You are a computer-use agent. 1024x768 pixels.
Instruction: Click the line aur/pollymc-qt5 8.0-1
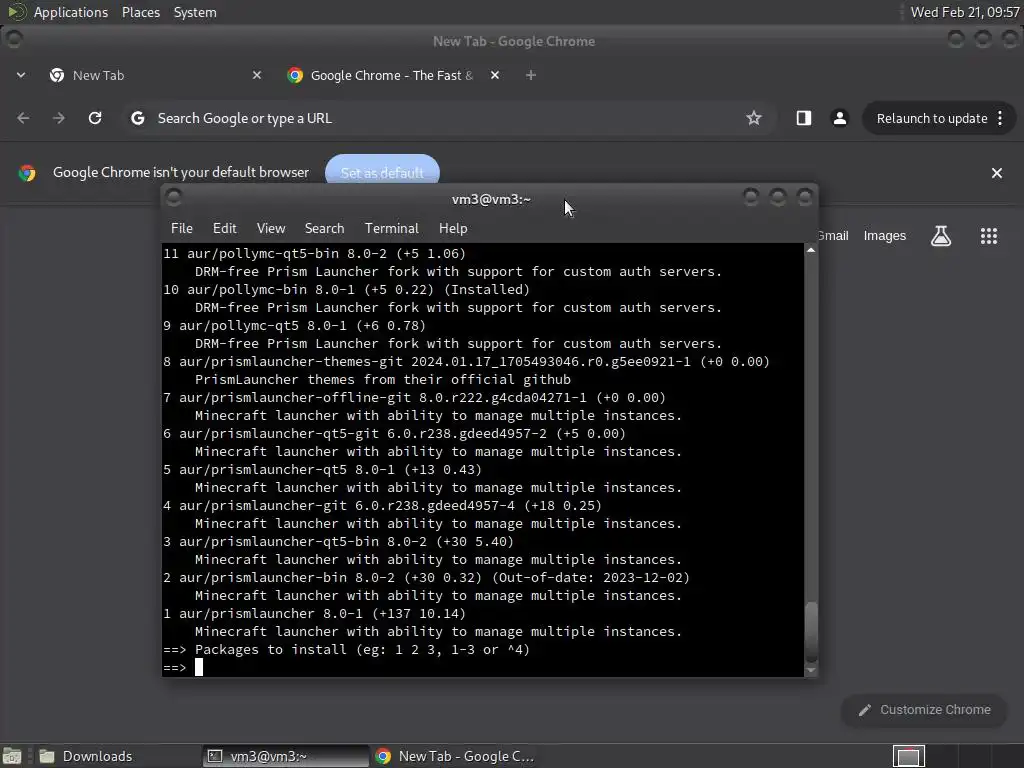(294, 326)
